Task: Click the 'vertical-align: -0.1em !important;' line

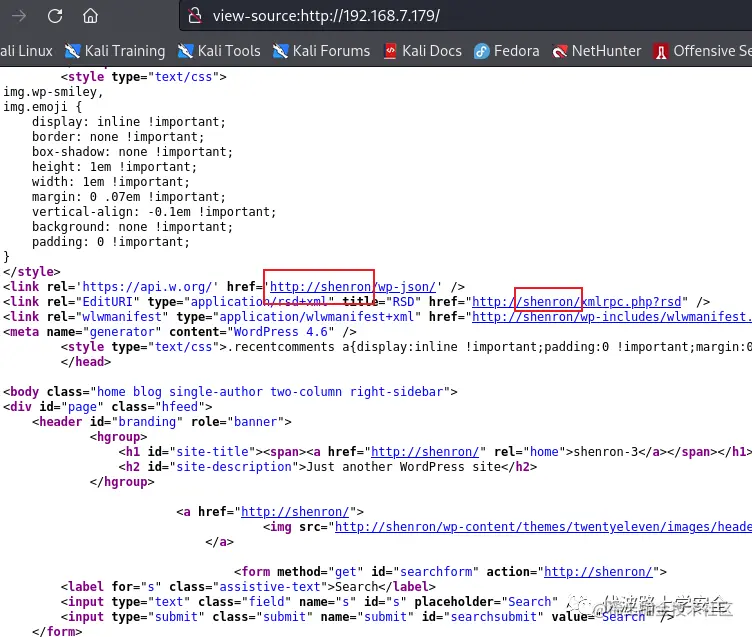Action: [154, 212]
